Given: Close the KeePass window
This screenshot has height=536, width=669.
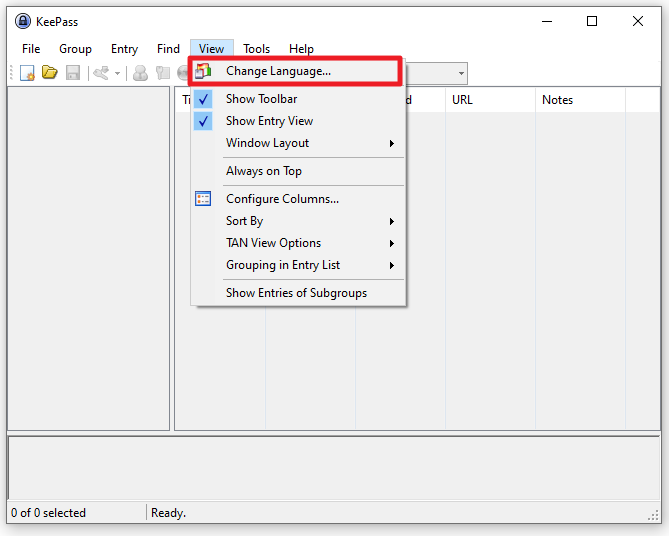Looking at the screenshot, I should (638, 21).
